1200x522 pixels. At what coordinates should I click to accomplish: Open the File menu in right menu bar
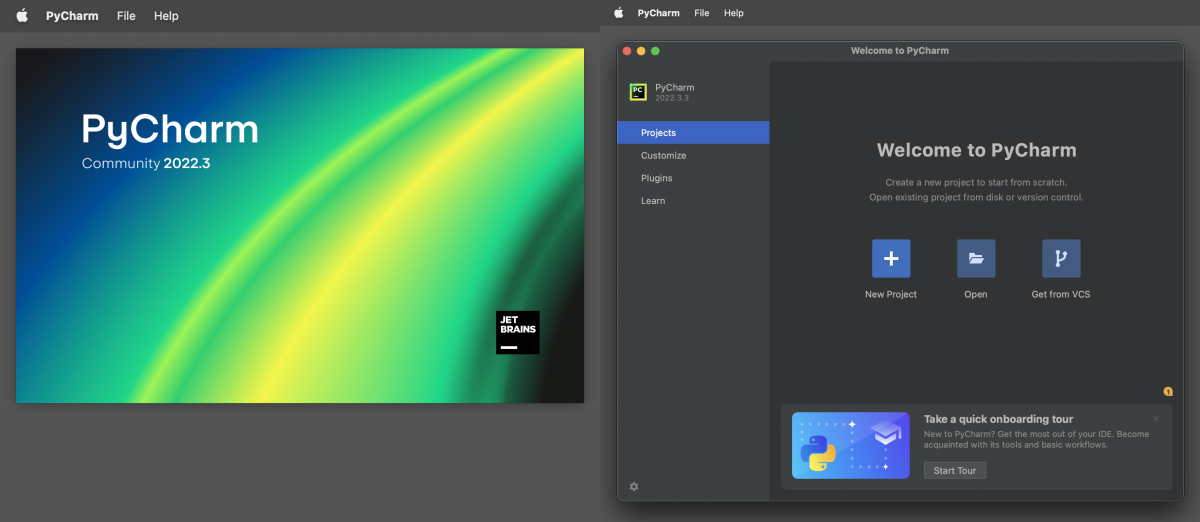tap(702, 13)
